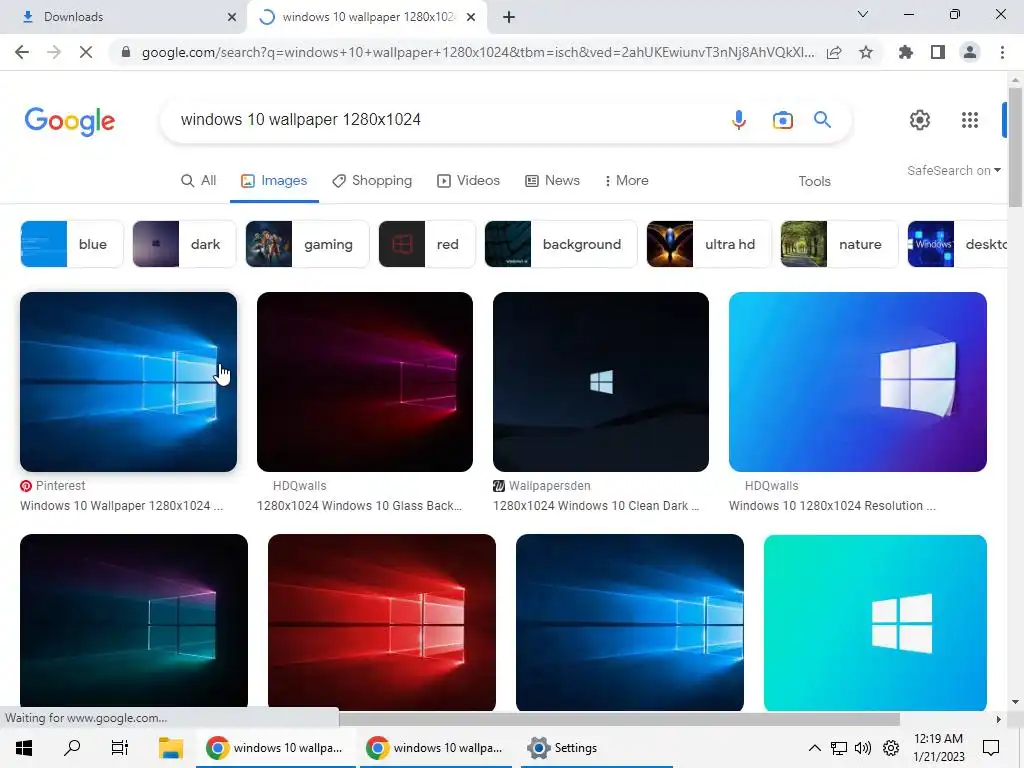The width and height of the screenshot is (1024, 768).
Task: Open the Chrome profile avatar
Action: (x=970, y=52)
